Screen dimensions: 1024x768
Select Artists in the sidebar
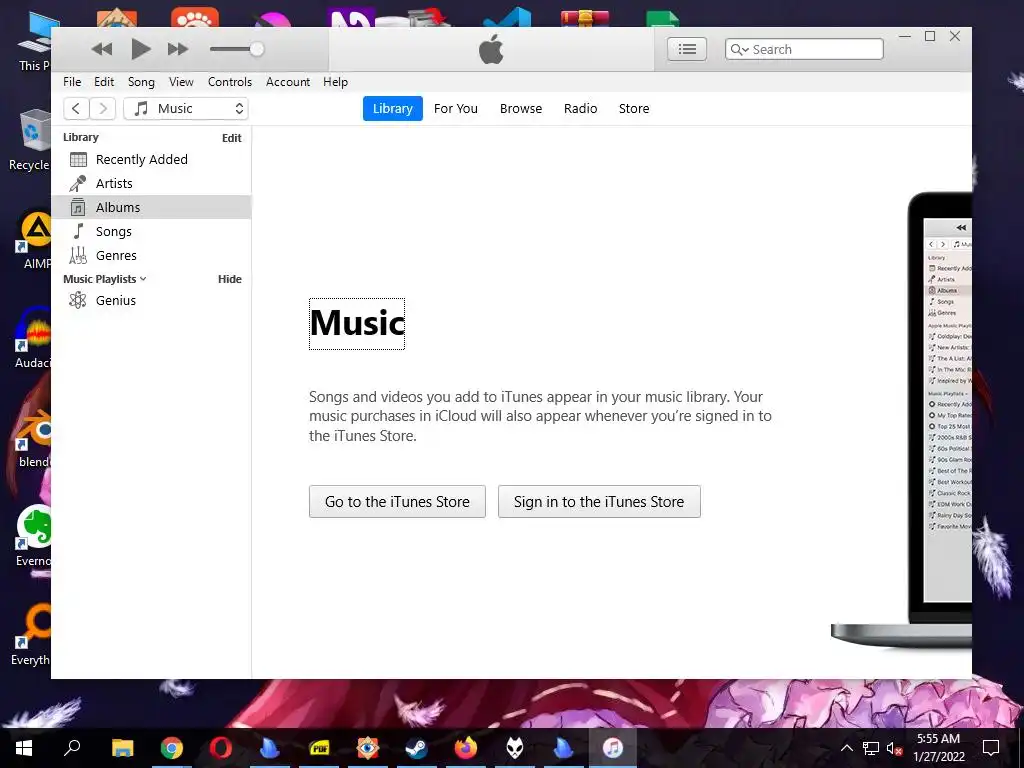(x=151, y=184)
